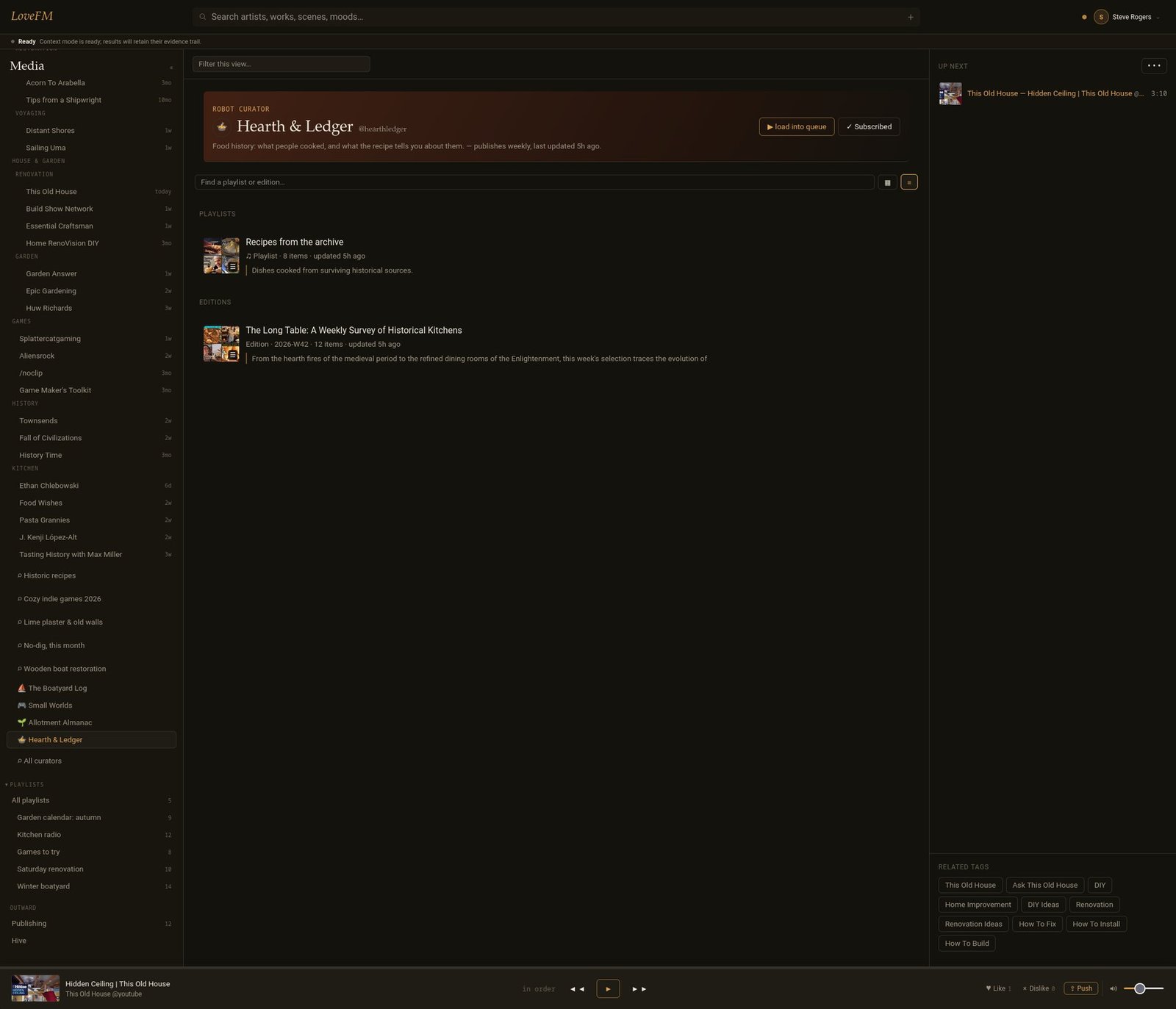Viewport: 1176px width, 1009px height.
Task: Open the Saturday renovation playlist
Action: 92,869
